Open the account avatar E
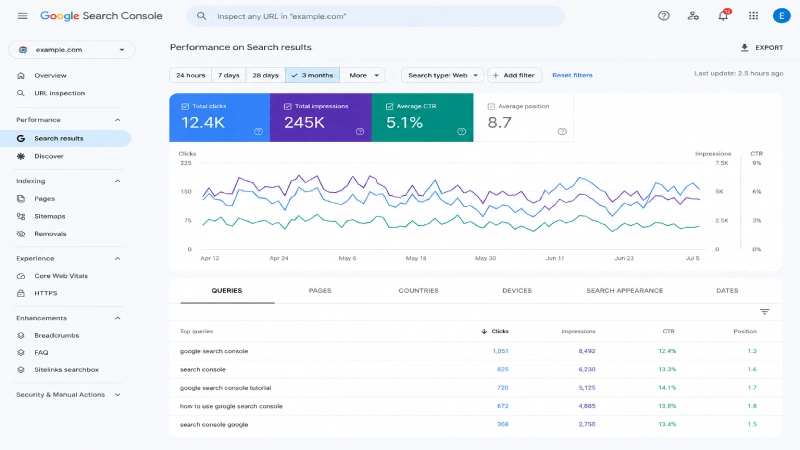 781,16
